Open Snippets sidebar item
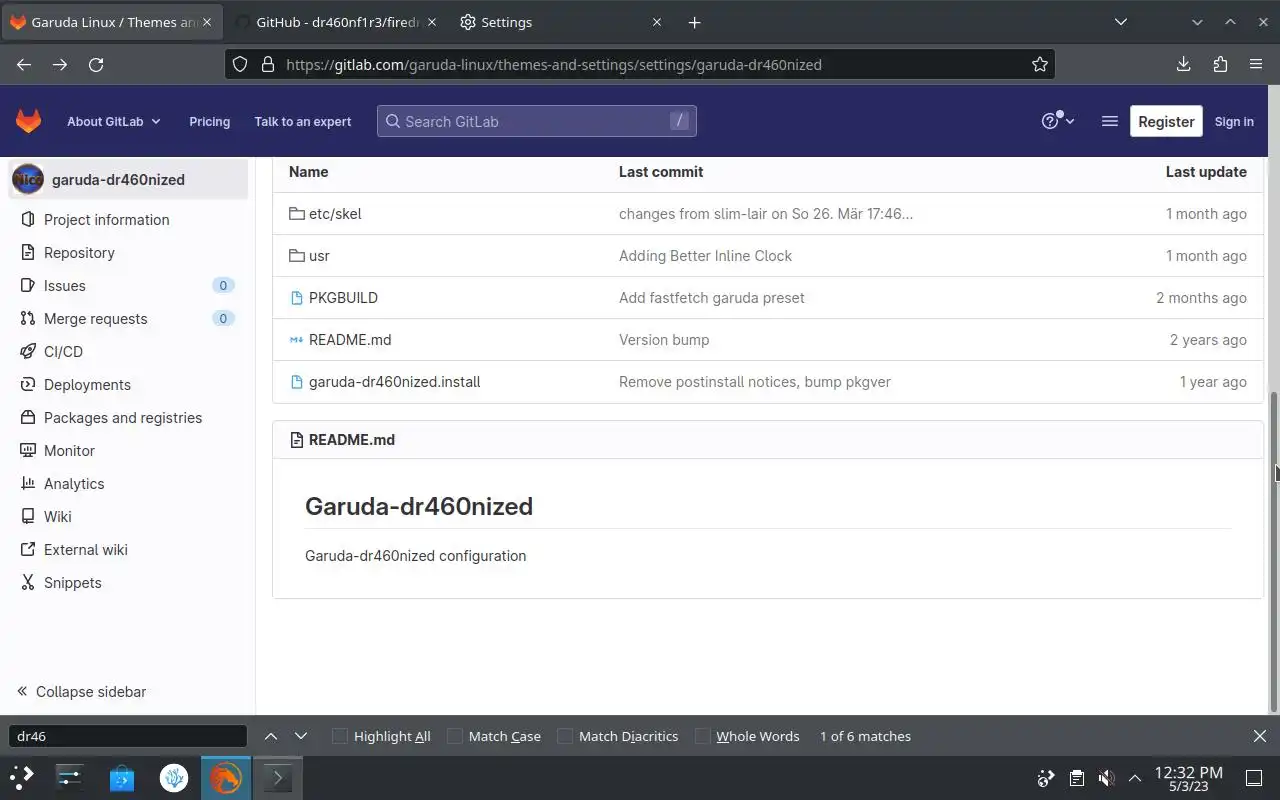Image resolution: width=1280 pixels, height=800 pixels. (x=128, y=583)
